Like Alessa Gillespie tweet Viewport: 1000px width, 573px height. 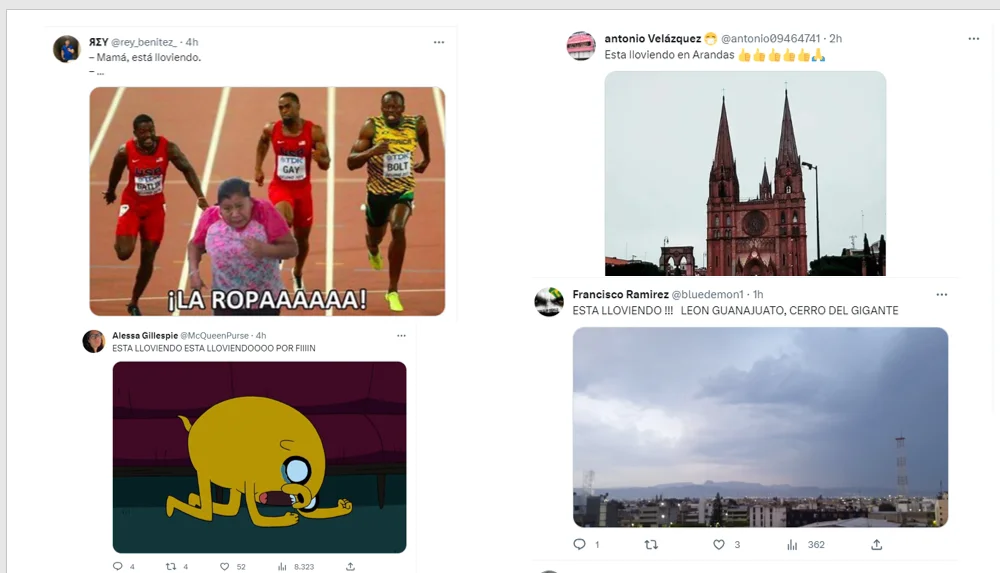224,566
